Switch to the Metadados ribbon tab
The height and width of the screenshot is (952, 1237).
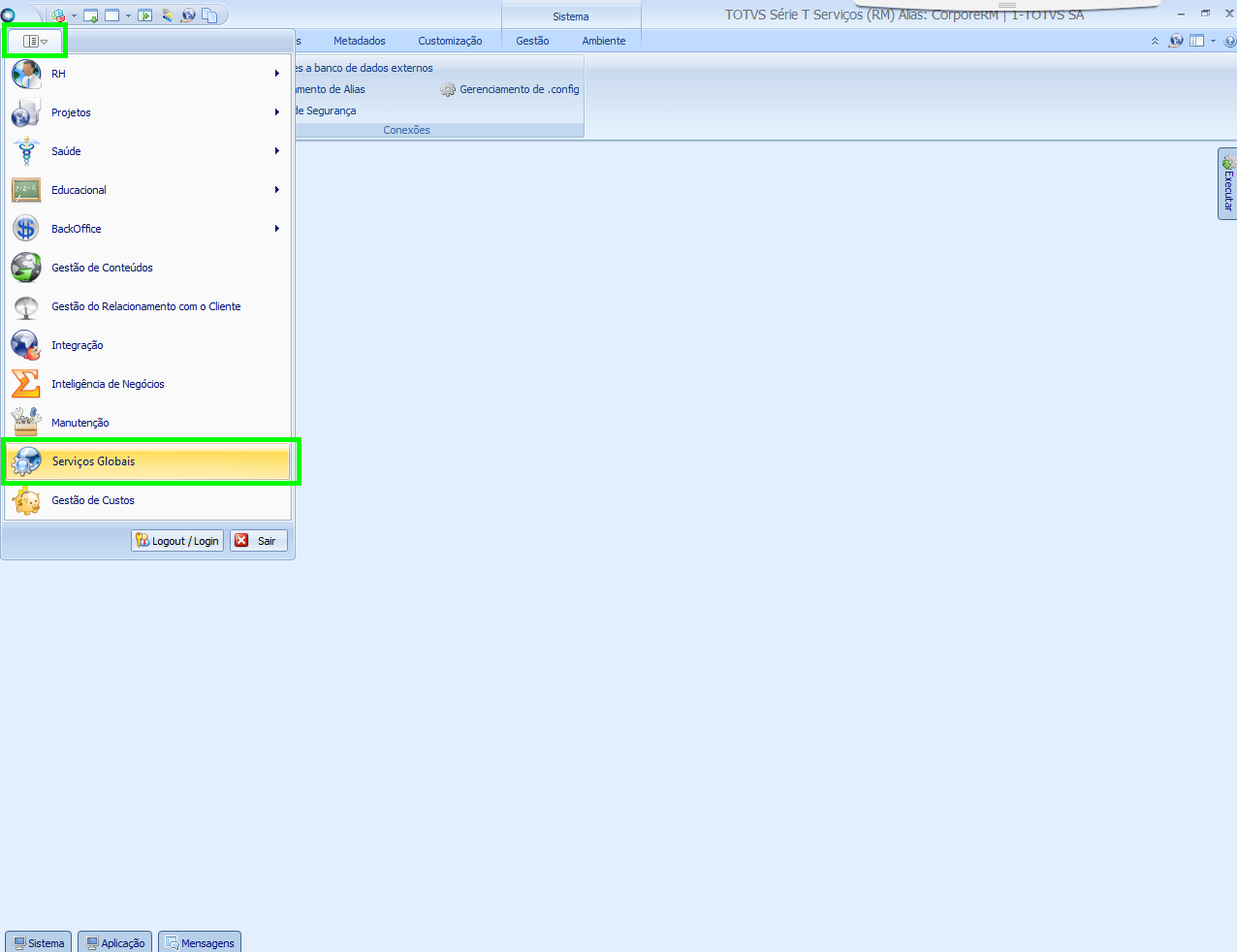360,41
